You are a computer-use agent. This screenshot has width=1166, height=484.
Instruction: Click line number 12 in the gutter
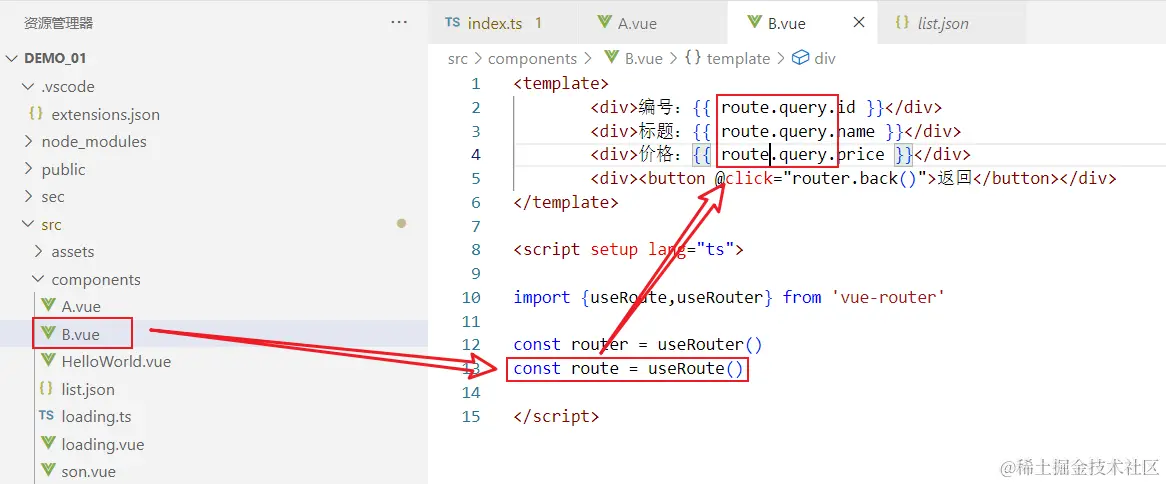click(x=471, y=344)
